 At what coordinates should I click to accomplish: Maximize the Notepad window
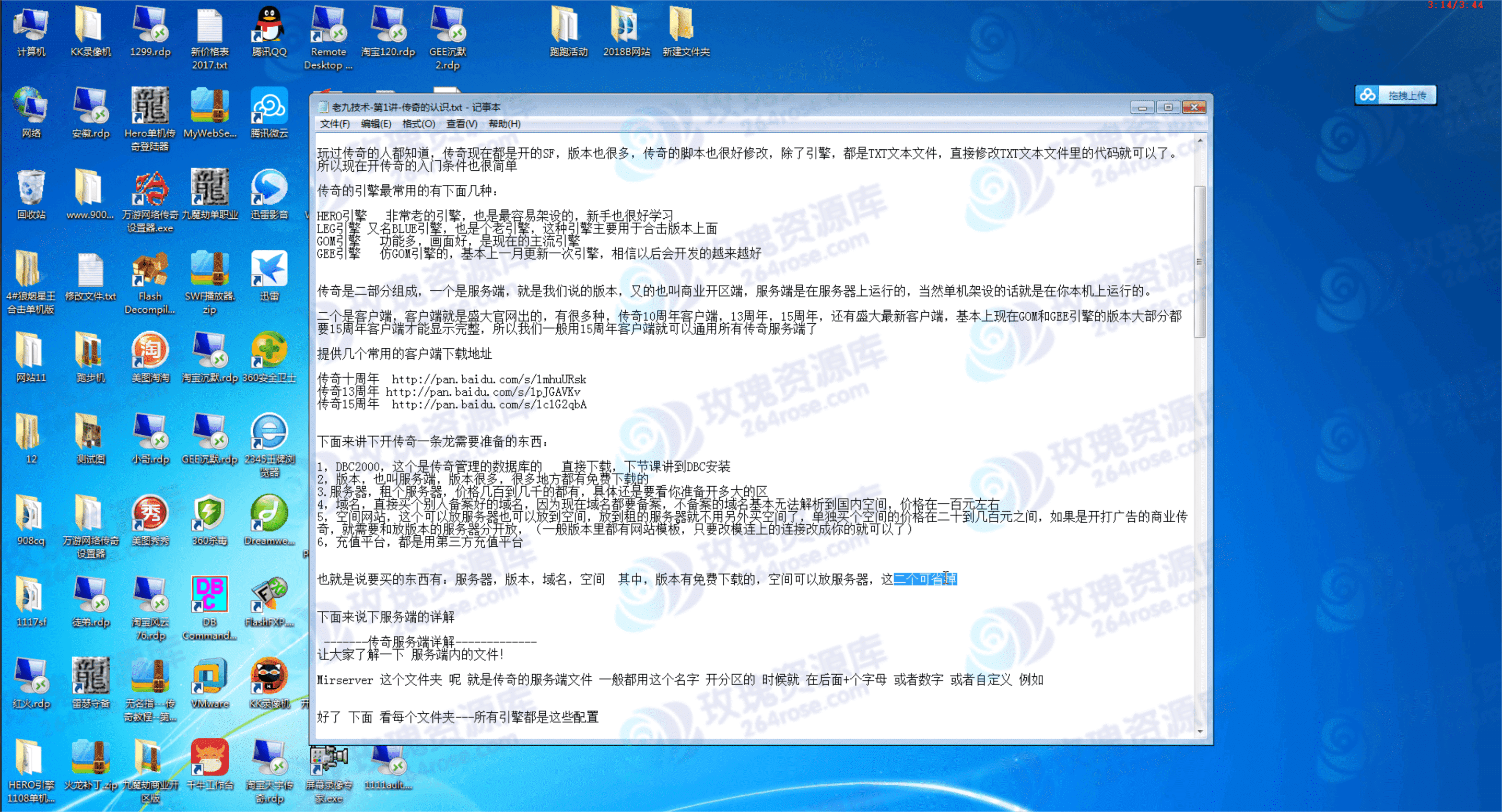[1167, 107]
